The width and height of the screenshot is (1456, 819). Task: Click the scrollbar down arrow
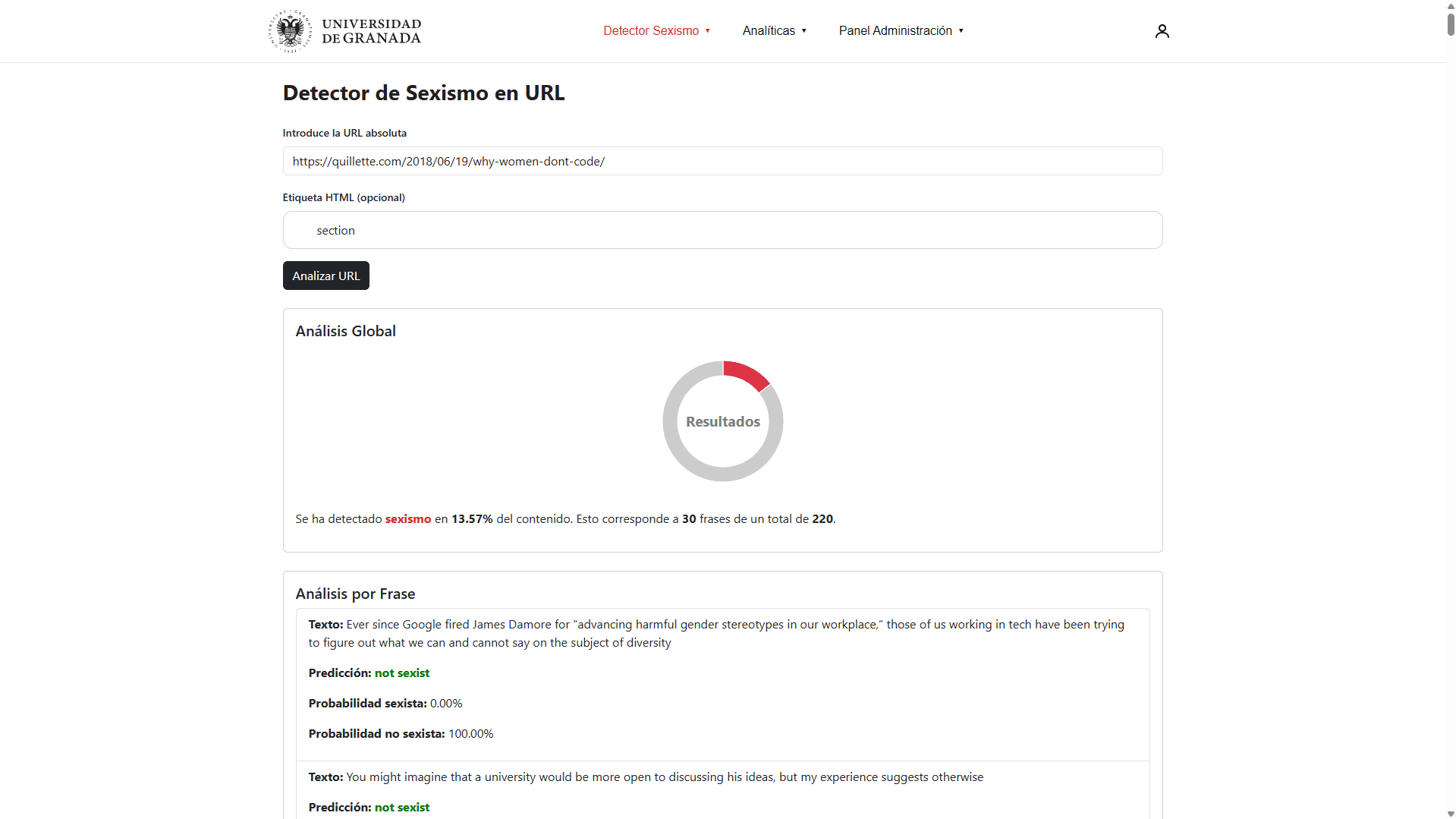point(1451,814)
